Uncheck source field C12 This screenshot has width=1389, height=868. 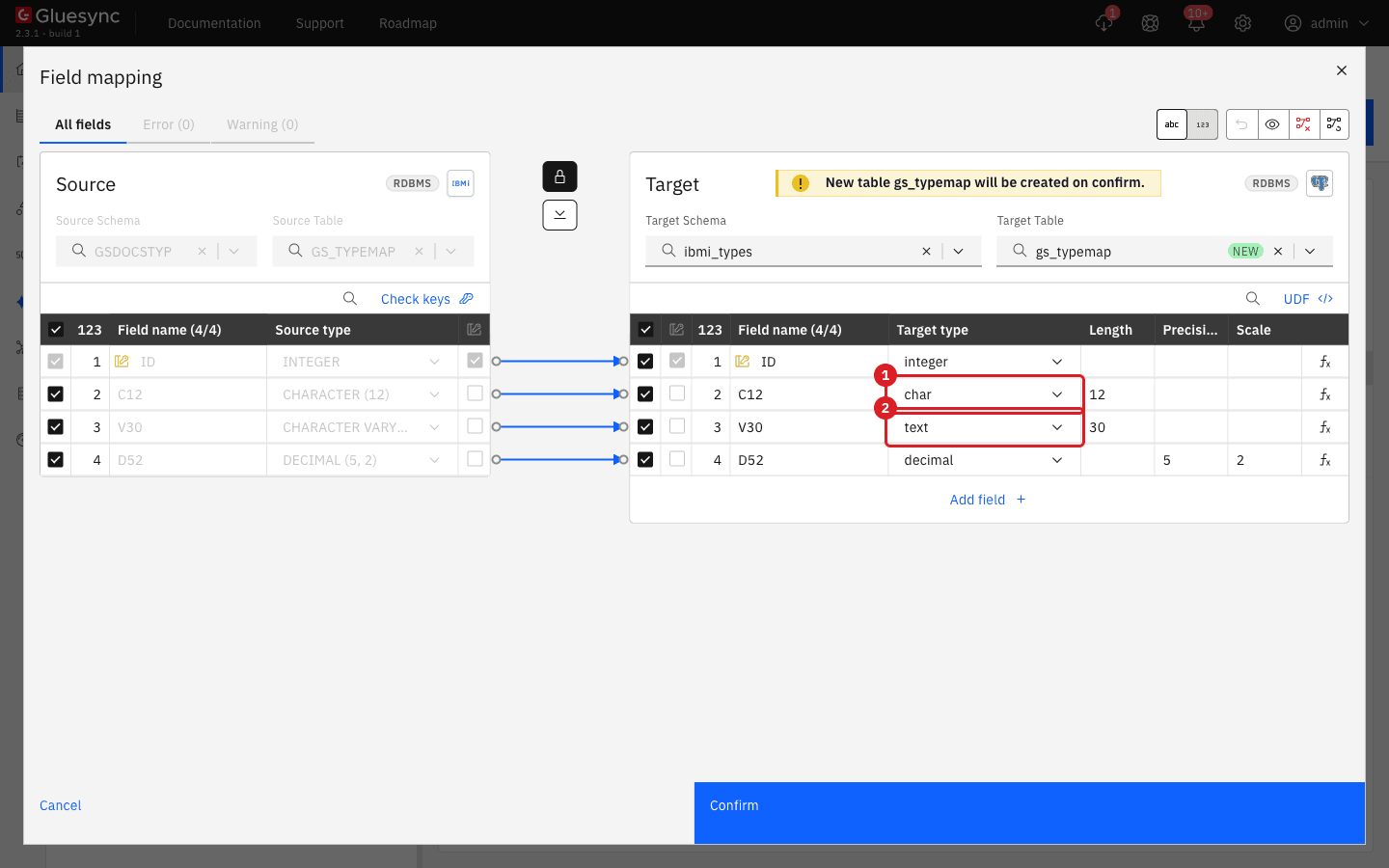point(56,394)
